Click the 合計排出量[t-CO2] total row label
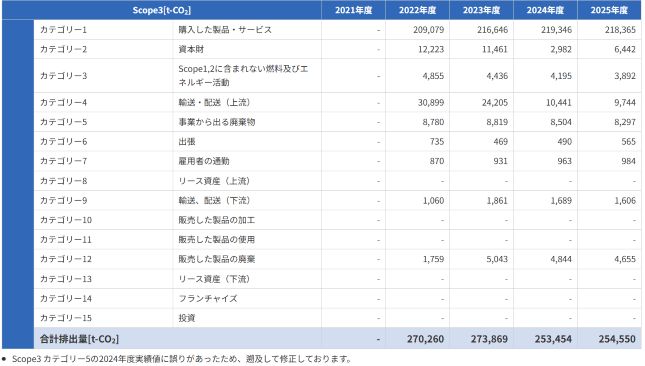Screen dimensions: 645x366 click(79, 339)
